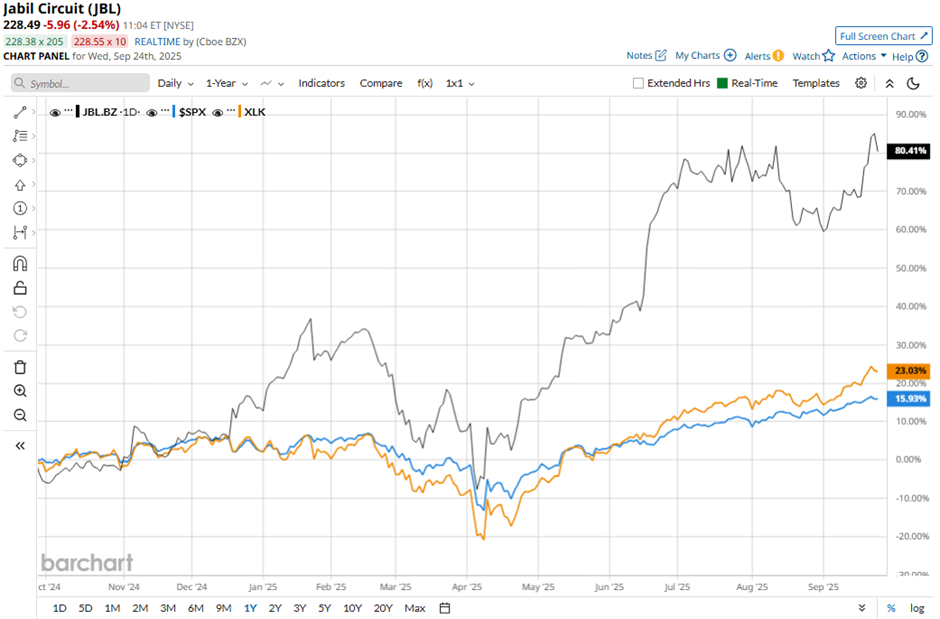Screen dimensions: 940x619
Task: Click the lock drawings icon
Action: [x=20, y=288]
